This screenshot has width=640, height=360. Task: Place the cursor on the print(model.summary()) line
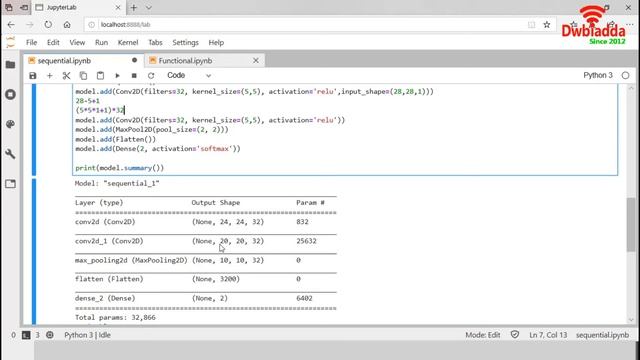pyautogui.click(x=120, y=168)
